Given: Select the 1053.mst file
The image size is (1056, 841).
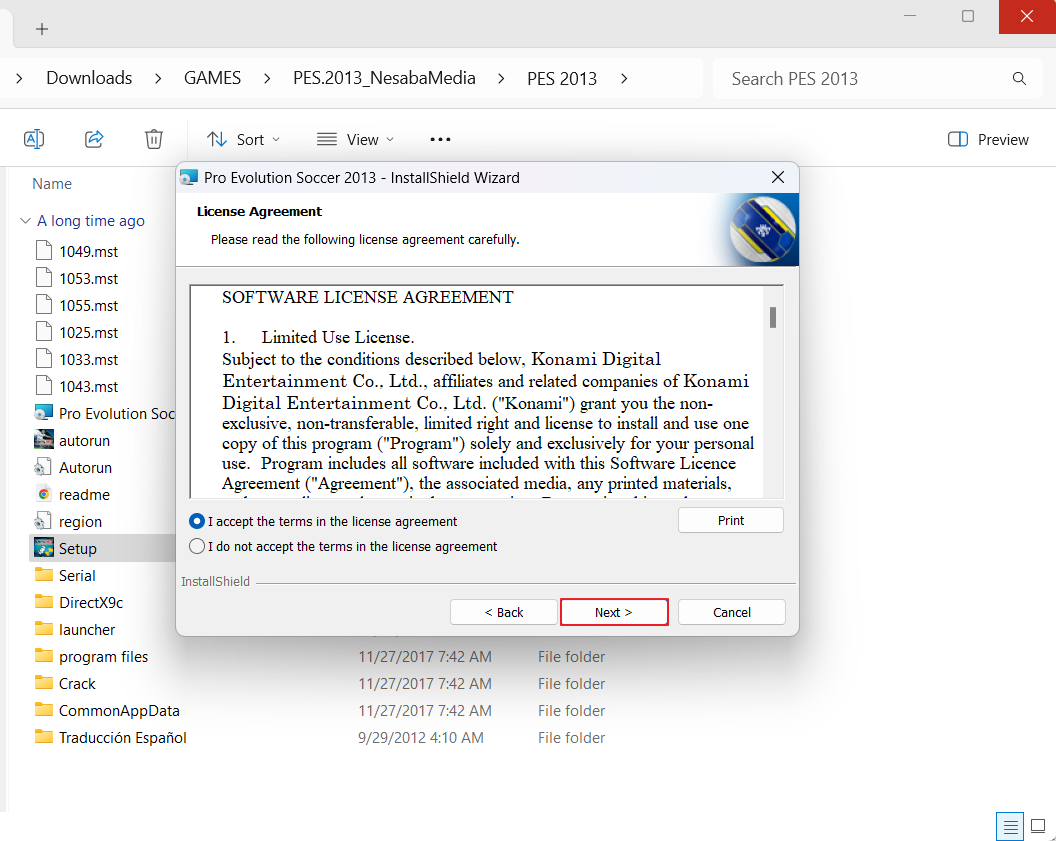Looking at the screenshot, I should pos(88,278).
